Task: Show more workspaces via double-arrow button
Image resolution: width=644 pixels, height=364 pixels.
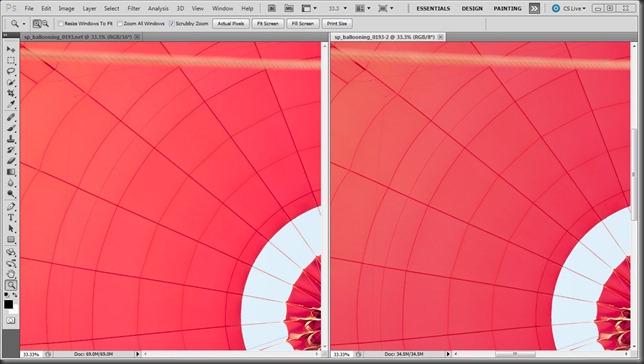Action: tap(534, 8)
